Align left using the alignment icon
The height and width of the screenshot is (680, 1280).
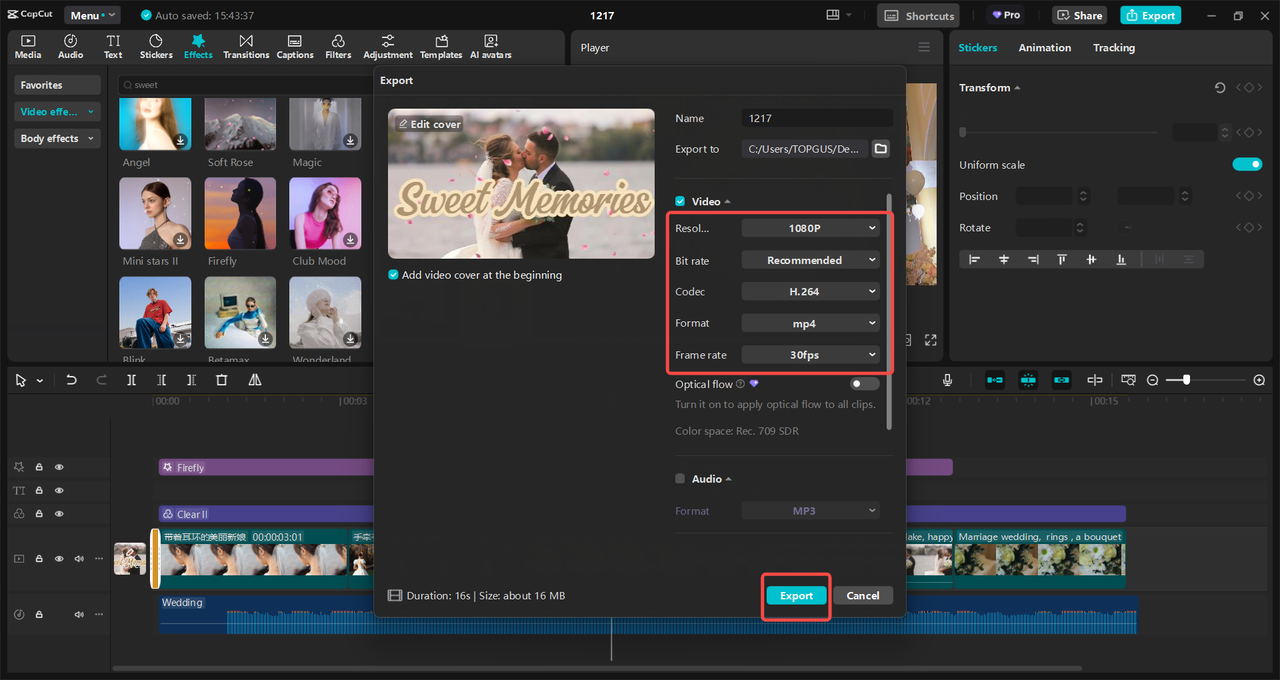click(x=975, y=259)
